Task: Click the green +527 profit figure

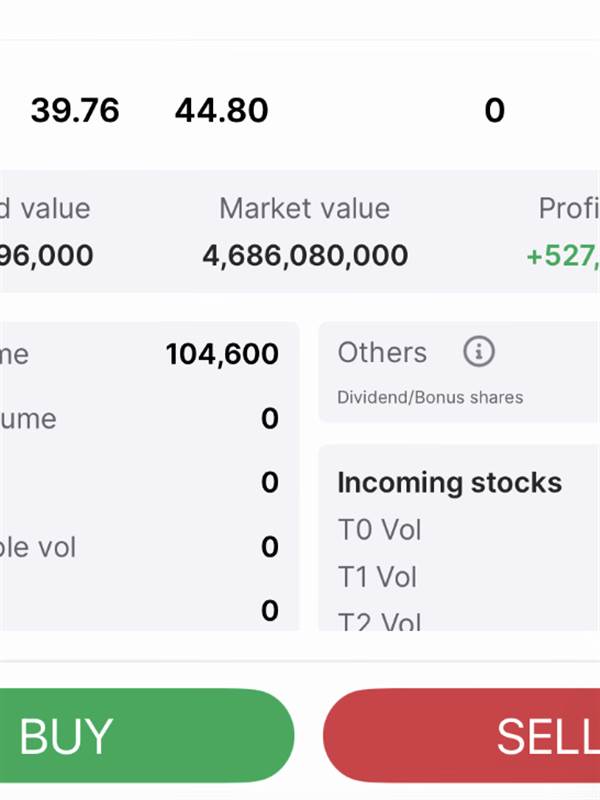Action: 562,256
